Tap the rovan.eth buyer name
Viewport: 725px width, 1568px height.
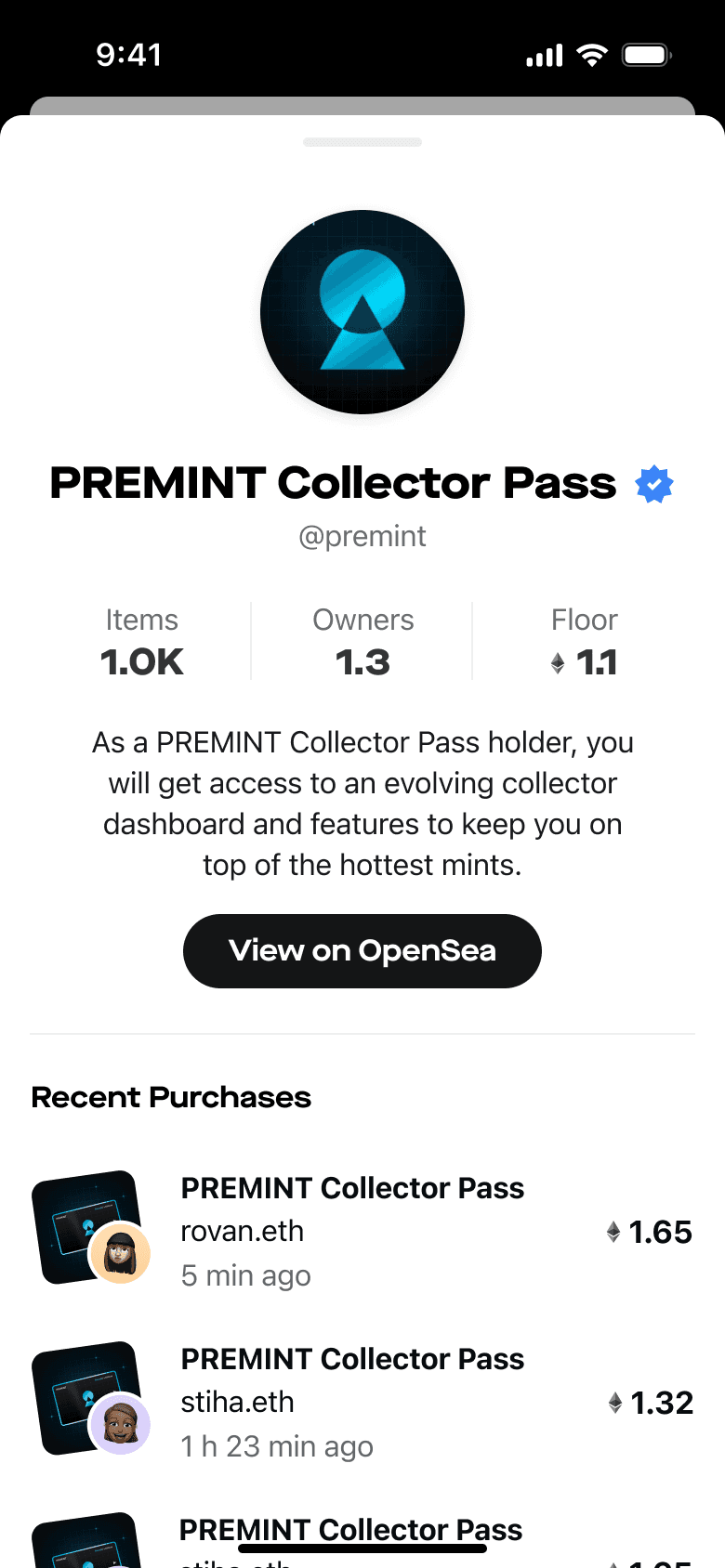pos(243,1232)
